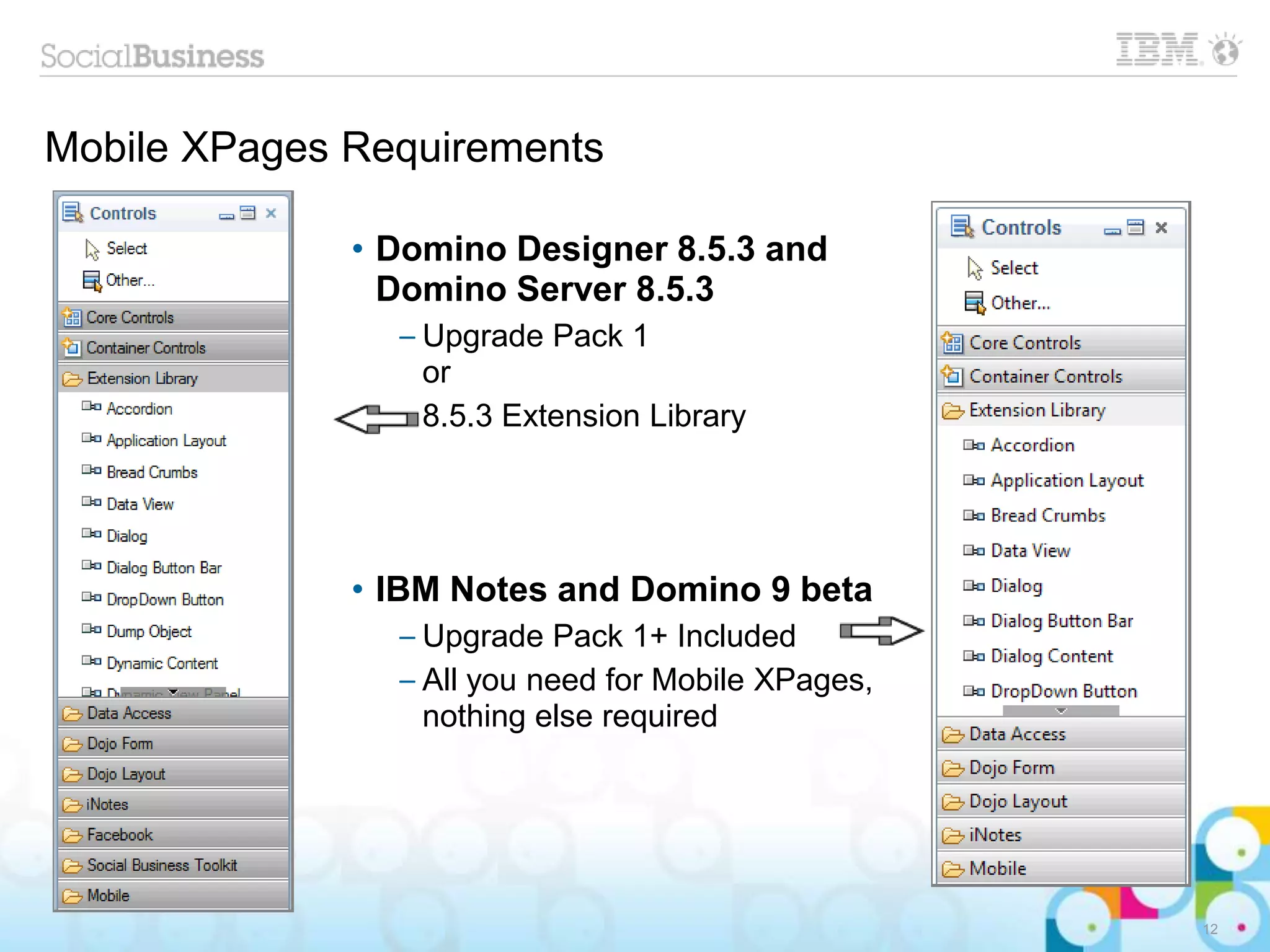Screen dimensions: 1270x952
Task: Click the Controls palette icon in left panel header
Action: pos(73,213)
